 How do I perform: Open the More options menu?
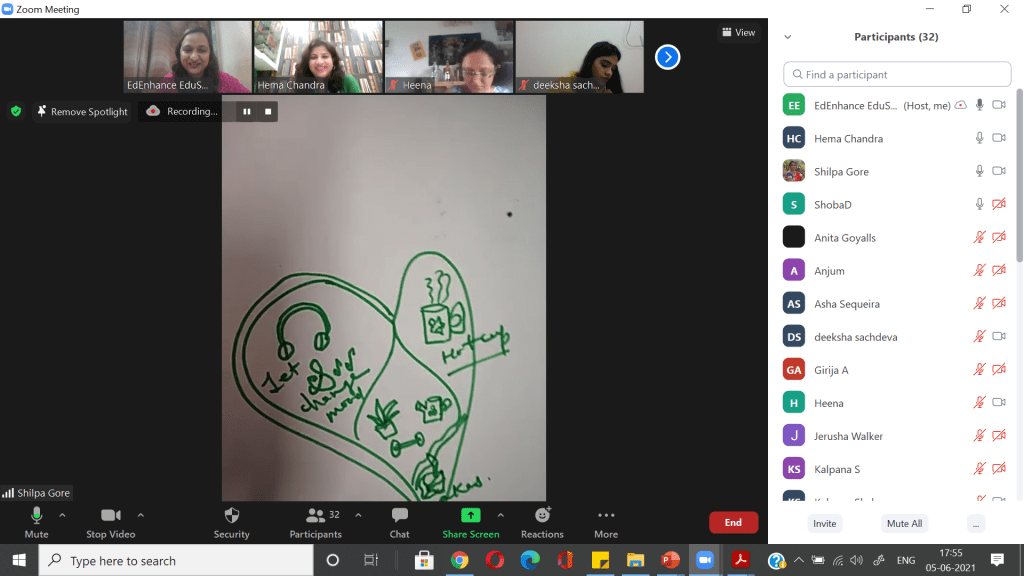click(605, 521)
